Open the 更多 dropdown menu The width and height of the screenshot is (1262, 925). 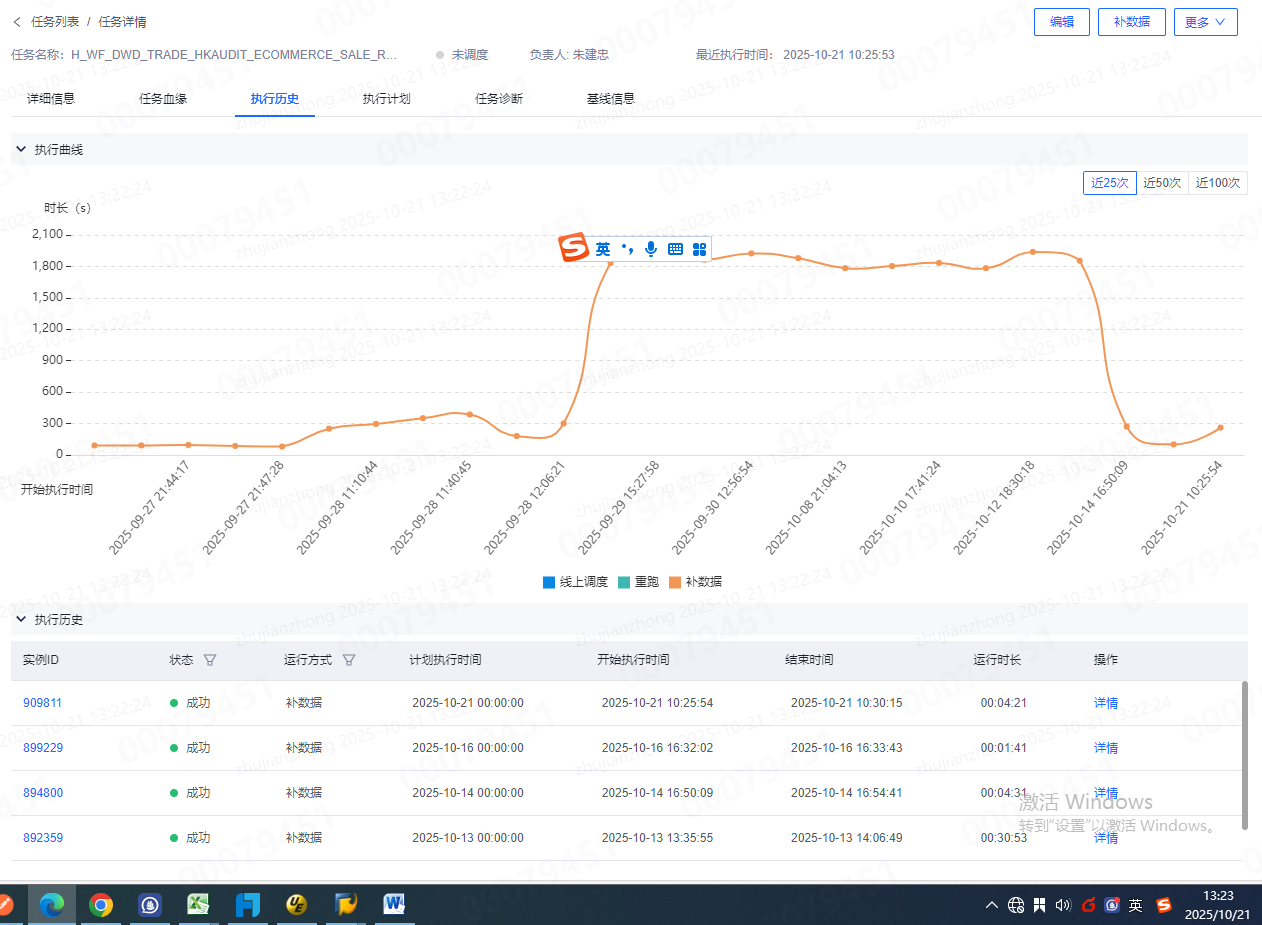coord(1205,22)
